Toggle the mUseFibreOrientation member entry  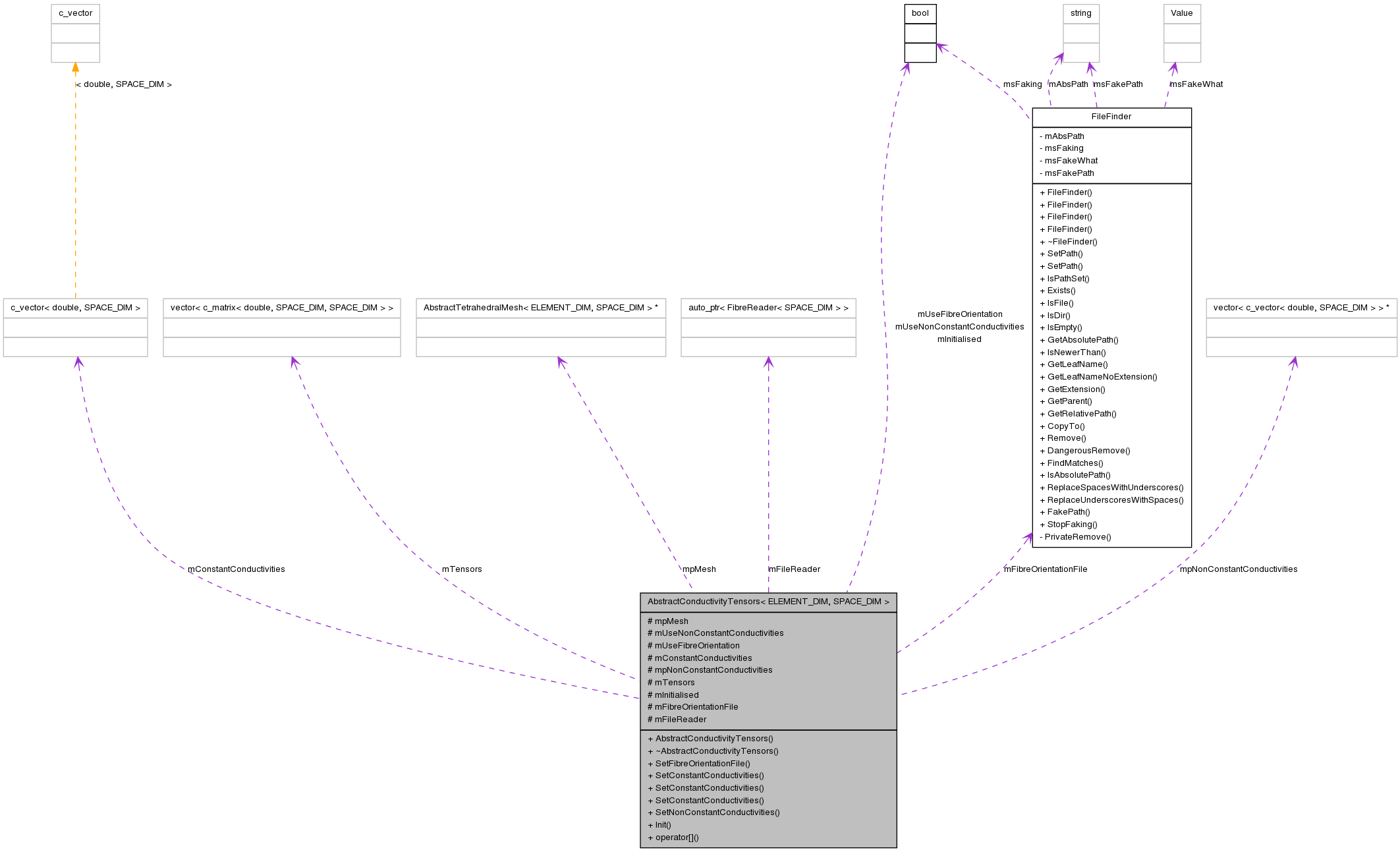coord(695,645)
